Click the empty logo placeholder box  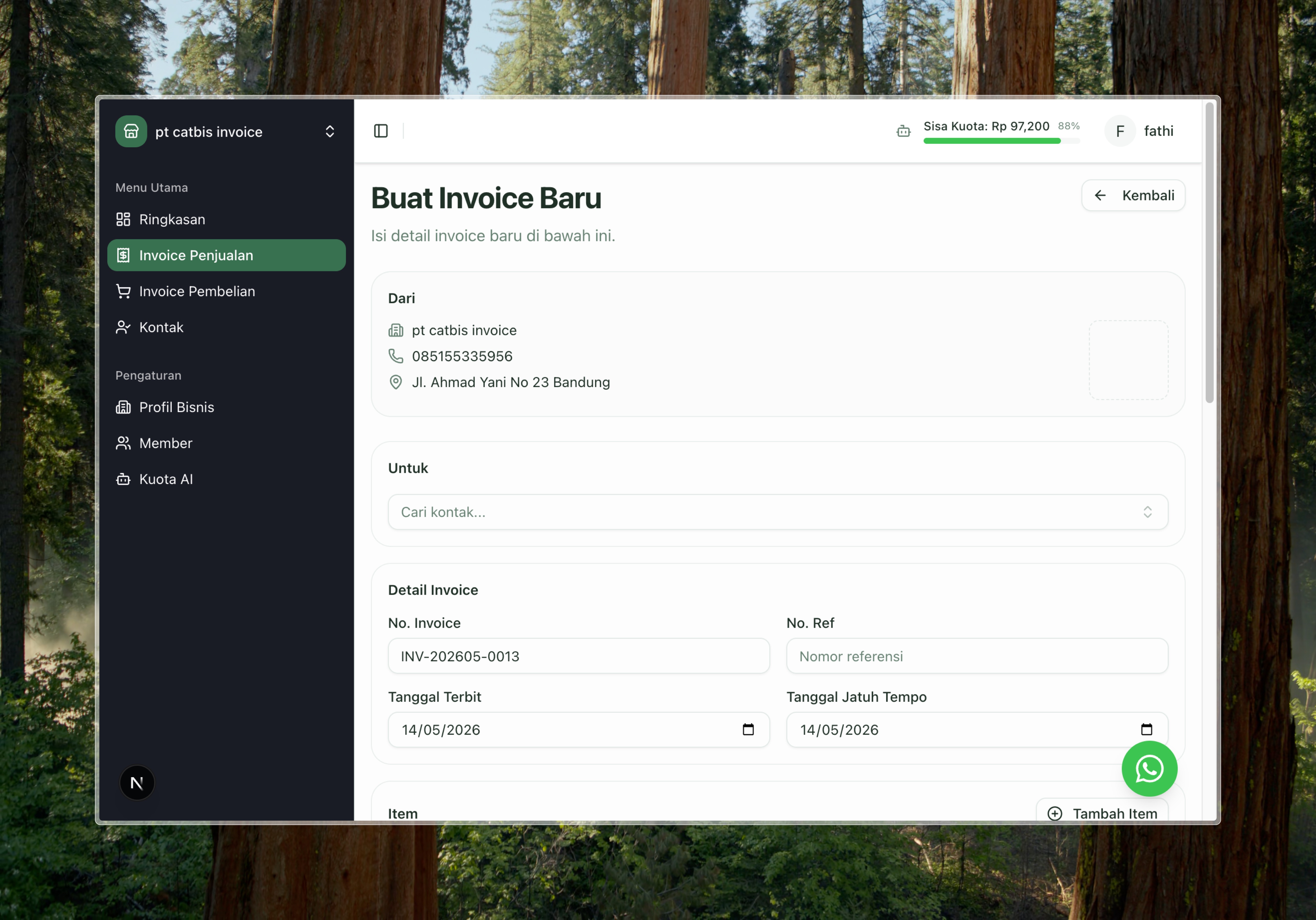[1128, 360]
